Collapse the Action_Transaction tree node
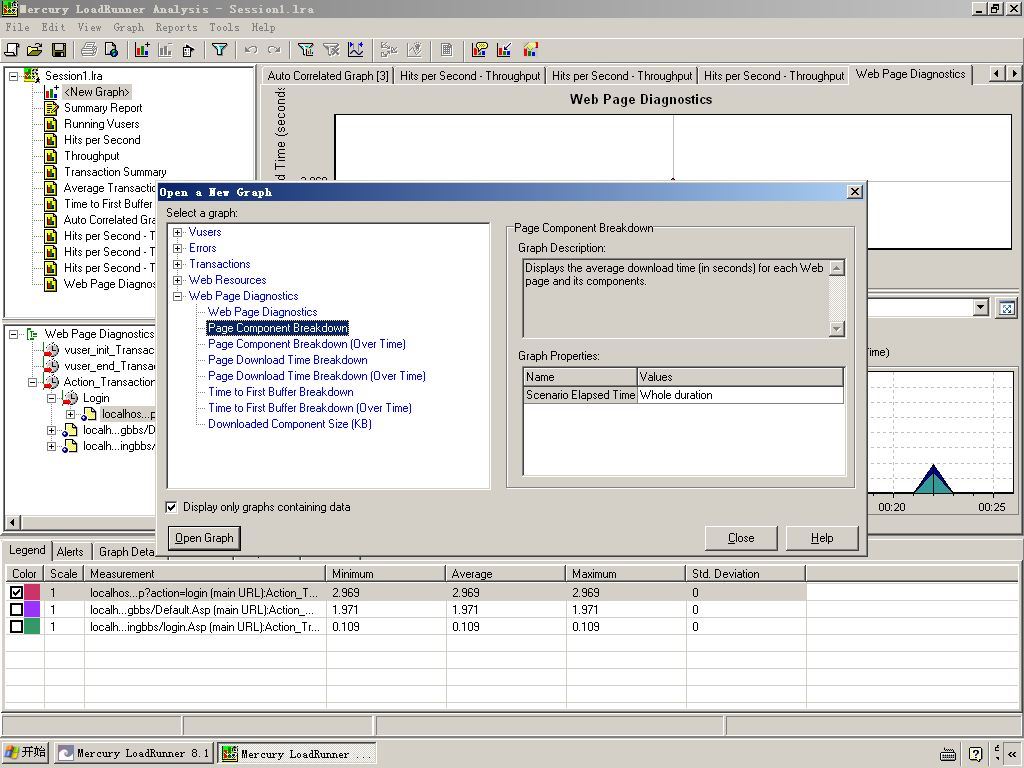The image size is (1024, 768). (x=32, y=383)
